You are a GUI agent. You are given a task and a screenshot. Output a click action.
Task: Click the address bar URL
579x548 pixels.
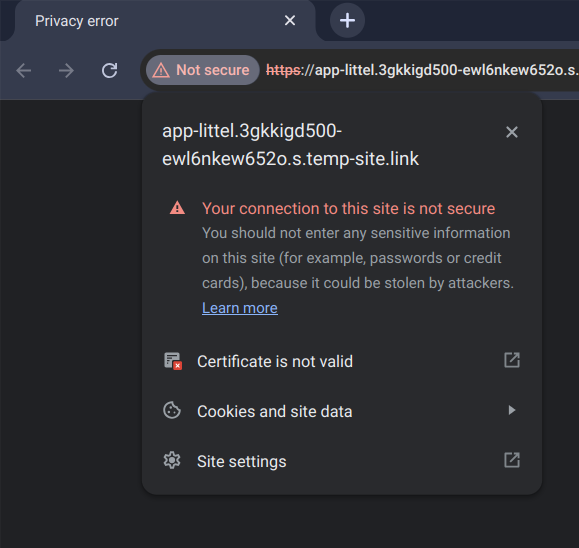click(422, 70)
